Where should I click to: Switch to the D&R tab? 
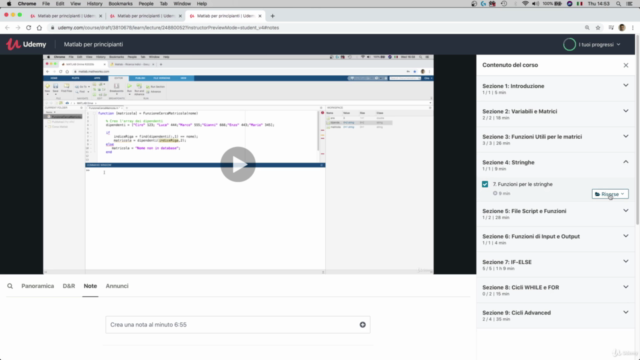[x=69, y=286]
